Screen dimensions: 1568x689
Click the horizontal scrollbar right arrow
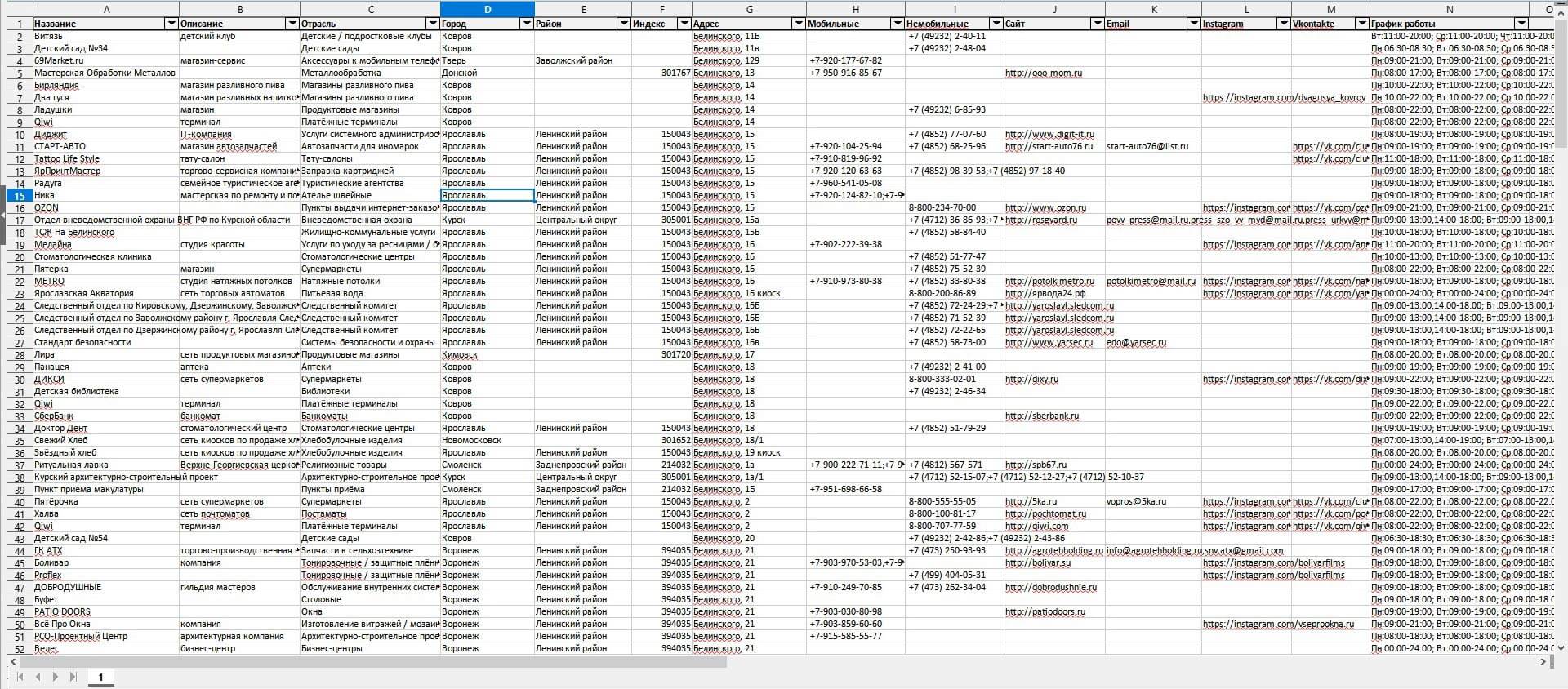pos(1543,661)
